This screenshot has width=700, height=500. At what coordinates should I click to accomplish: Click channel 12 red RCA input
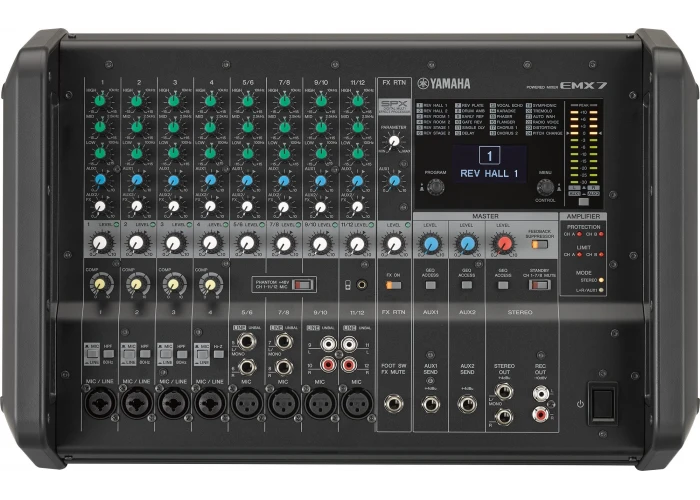click(x=349, y=365)
